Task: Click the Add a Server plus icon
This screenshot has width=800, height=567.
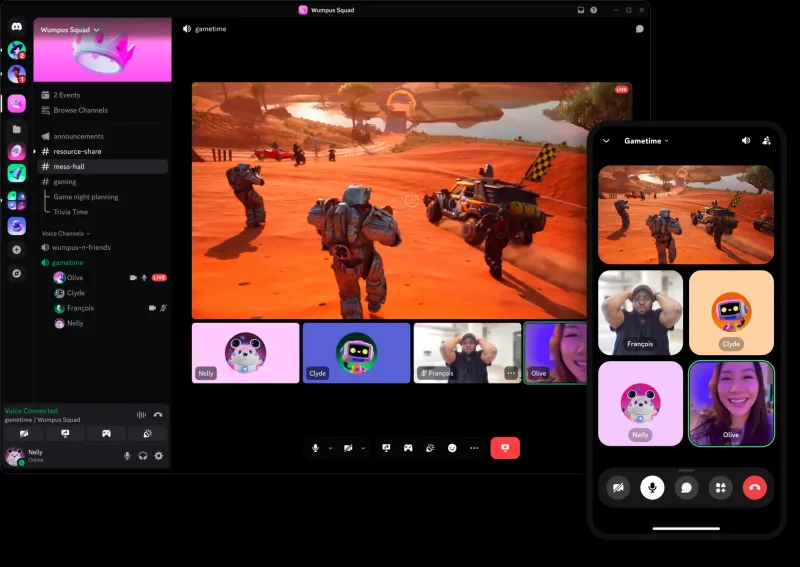Action: coord(17,250)
